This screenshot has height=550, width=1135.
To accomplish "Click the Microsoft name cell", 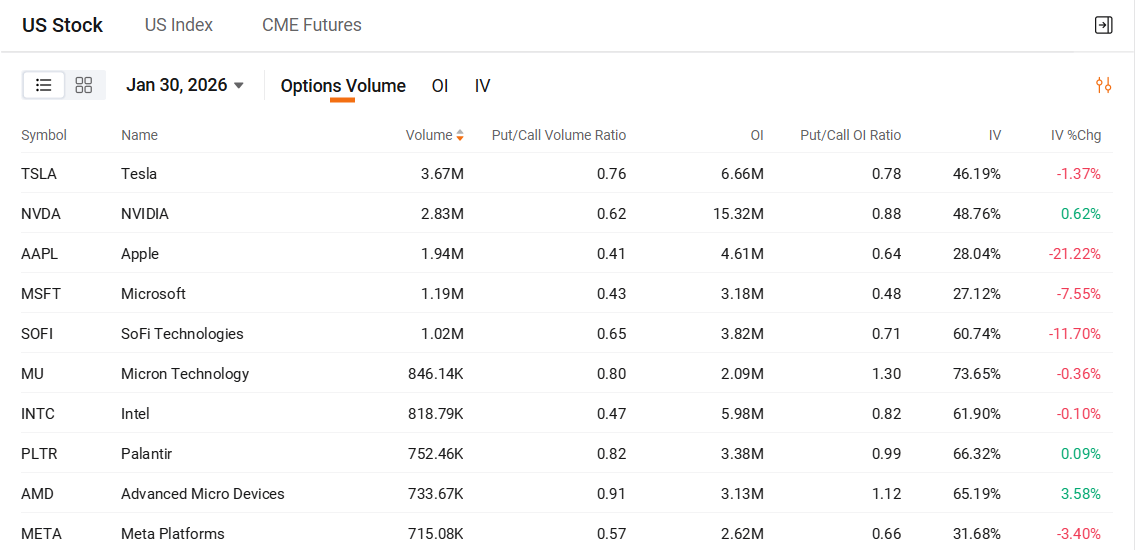I will tap(153, 294).
